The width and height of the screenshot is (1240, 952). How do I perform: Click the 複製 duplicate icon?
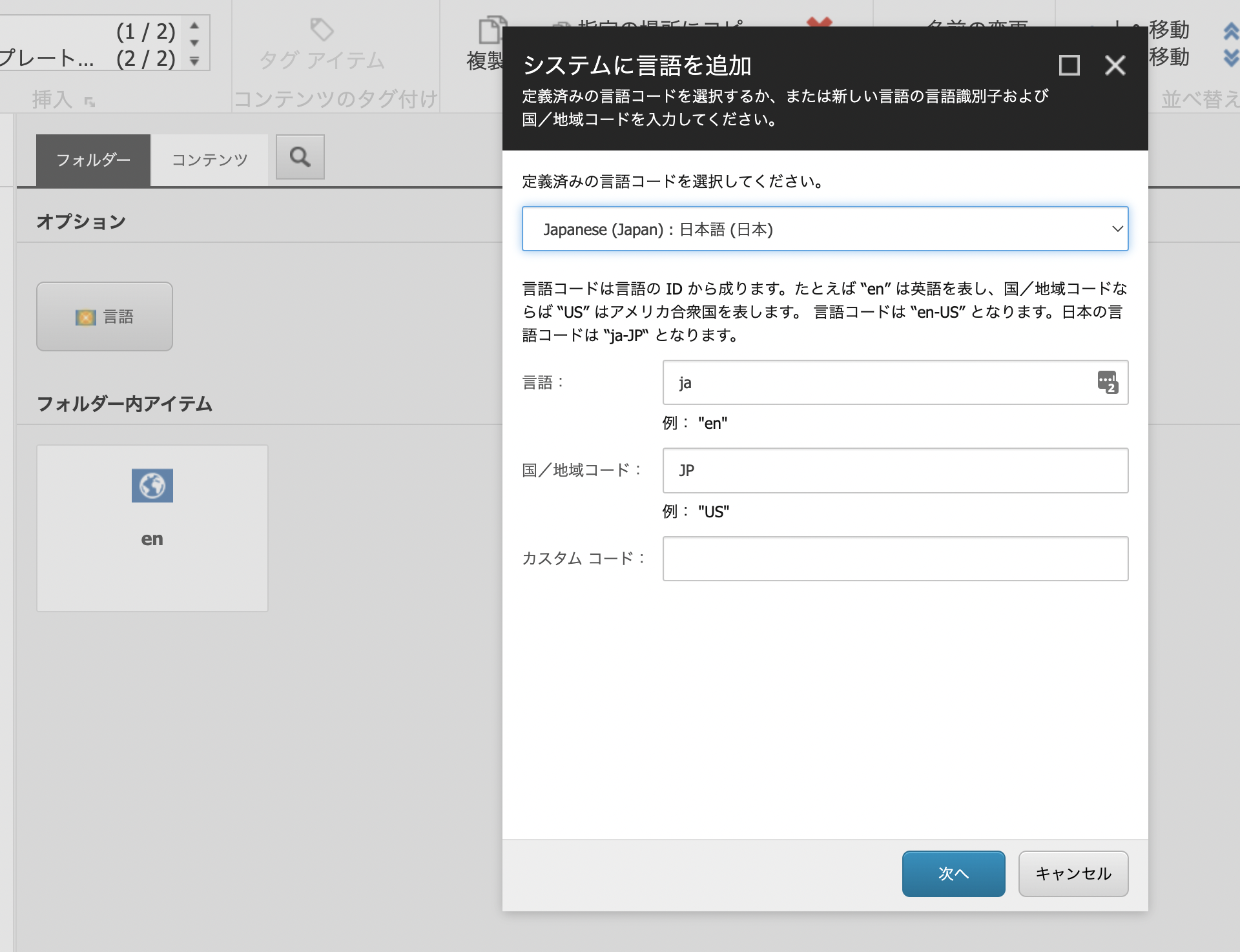(x=492, y=30)
